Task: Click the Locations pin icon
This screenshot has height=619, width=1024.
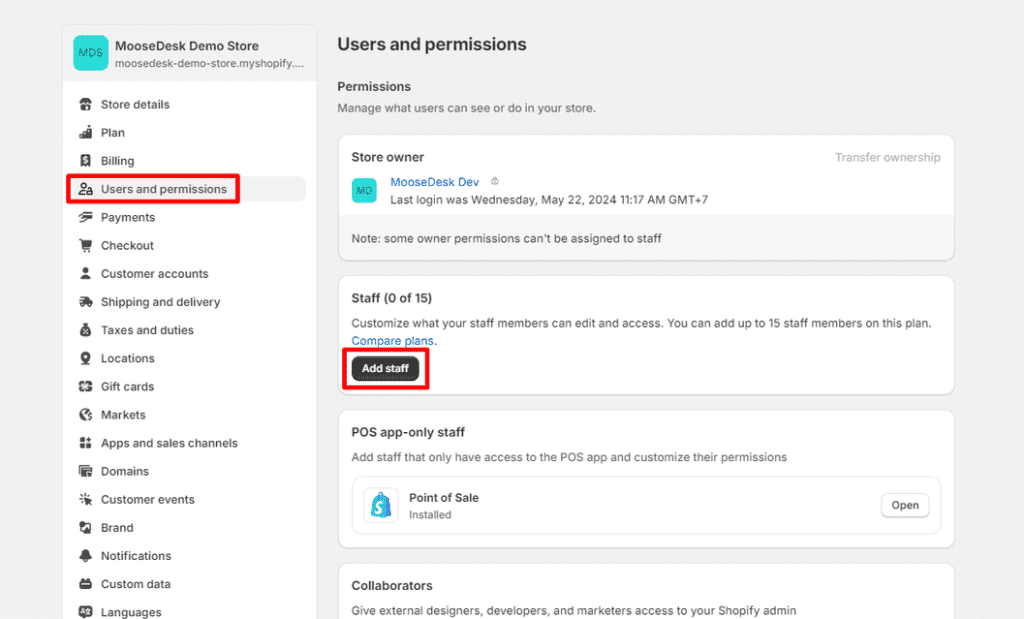Action: click(86, 358)
